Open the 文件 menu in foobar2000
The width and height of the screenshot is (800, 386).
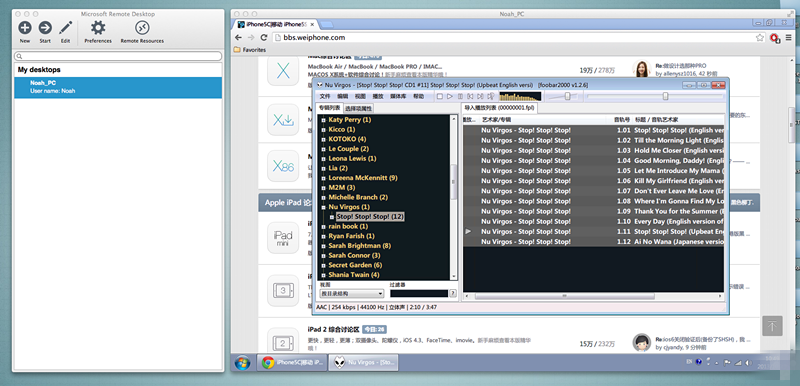click(x=325, y=96)
